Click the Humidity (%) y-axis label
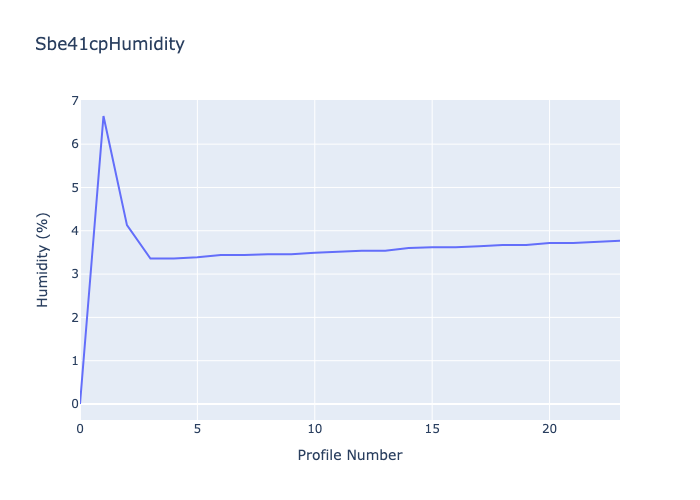The width and height of the screenshot is (700, 500). coord(43,260)
